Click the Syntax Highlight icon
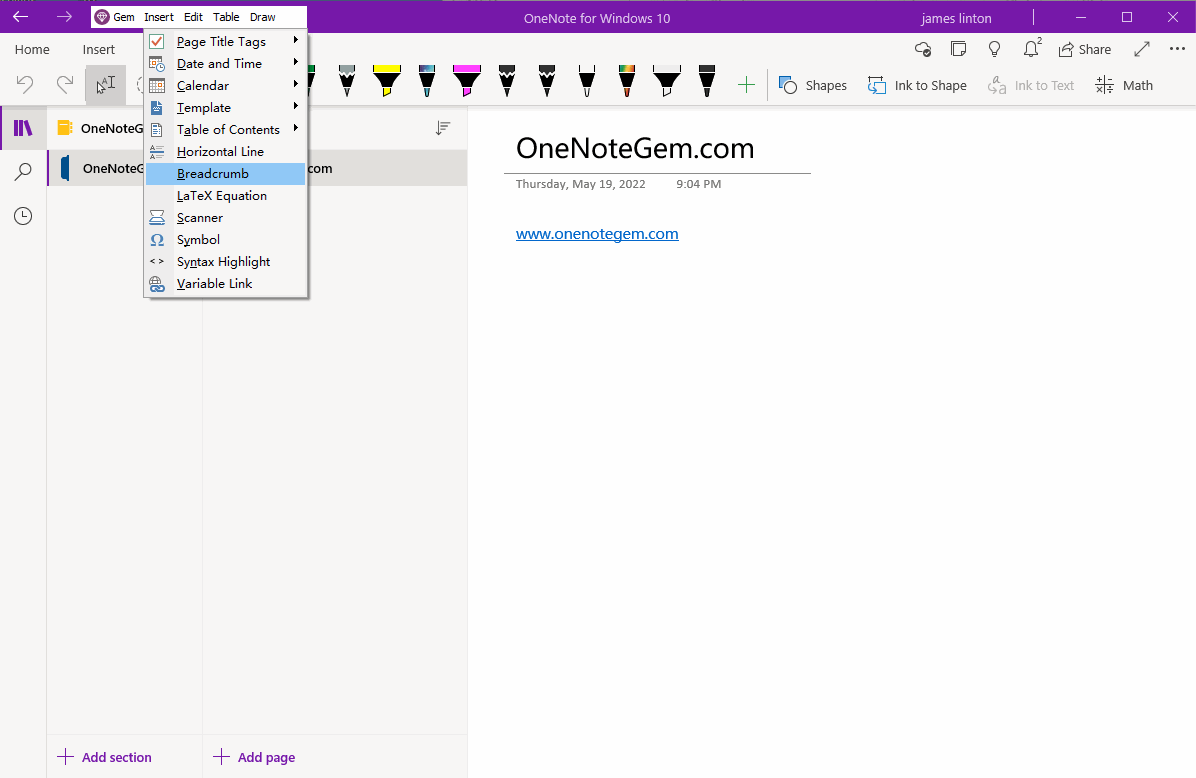Screen dimensions: 1196x778 click(x=157, y=262)
